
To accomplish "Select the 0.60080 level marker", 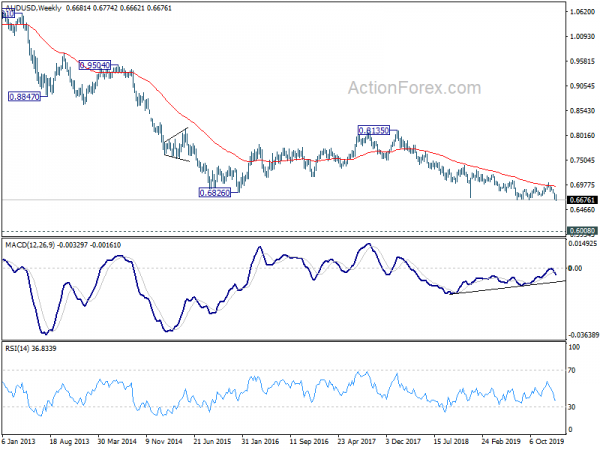I will tap(582, 231).
